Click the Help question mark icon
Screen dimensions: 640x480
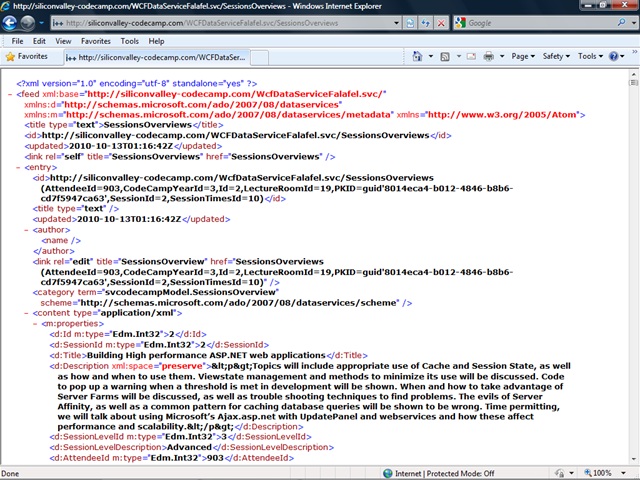click(614, 57)
